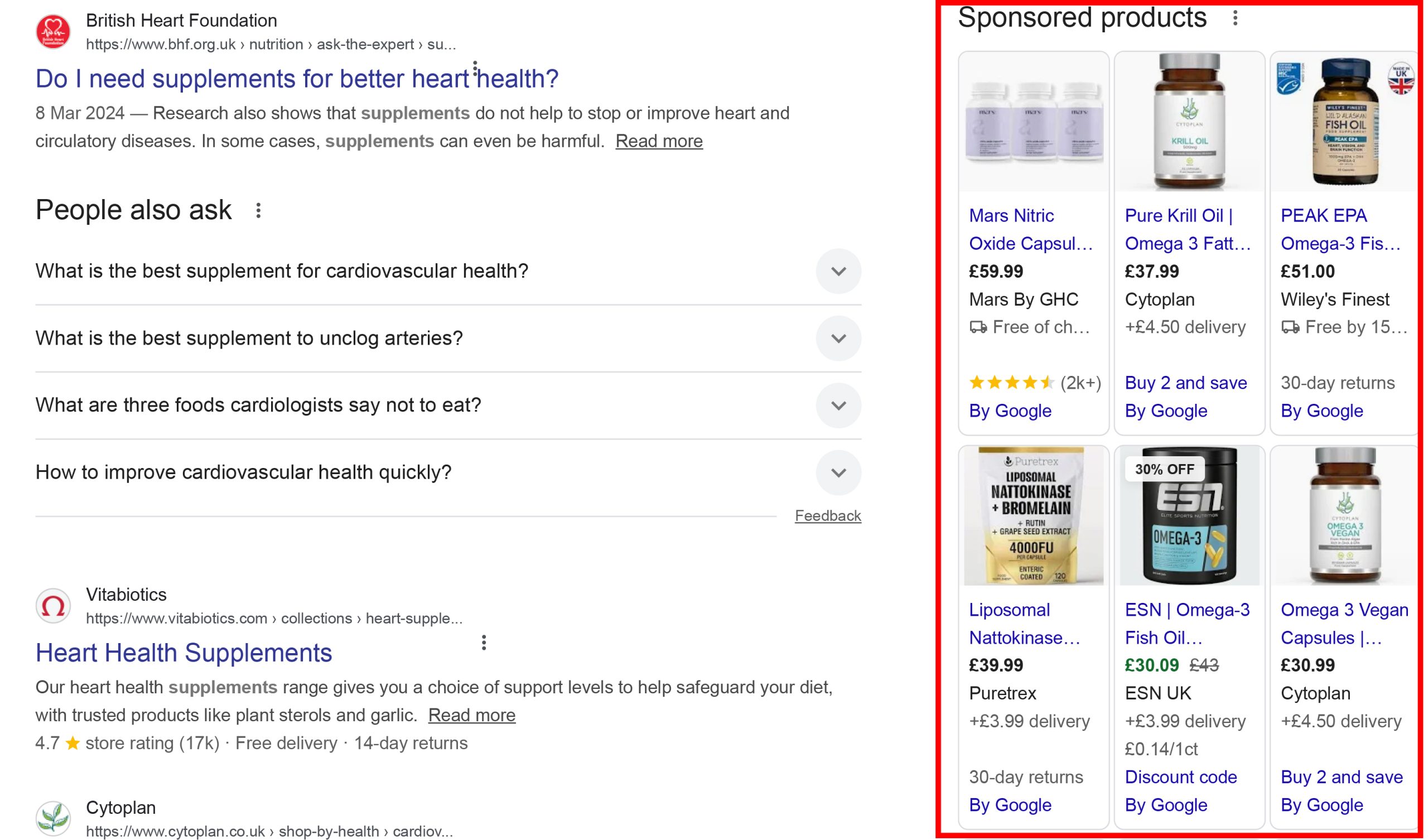1428x840 pixels.
Task: Expand 'How to improve cardiovascular health quickly?'
Action: (x=838, y=471)
